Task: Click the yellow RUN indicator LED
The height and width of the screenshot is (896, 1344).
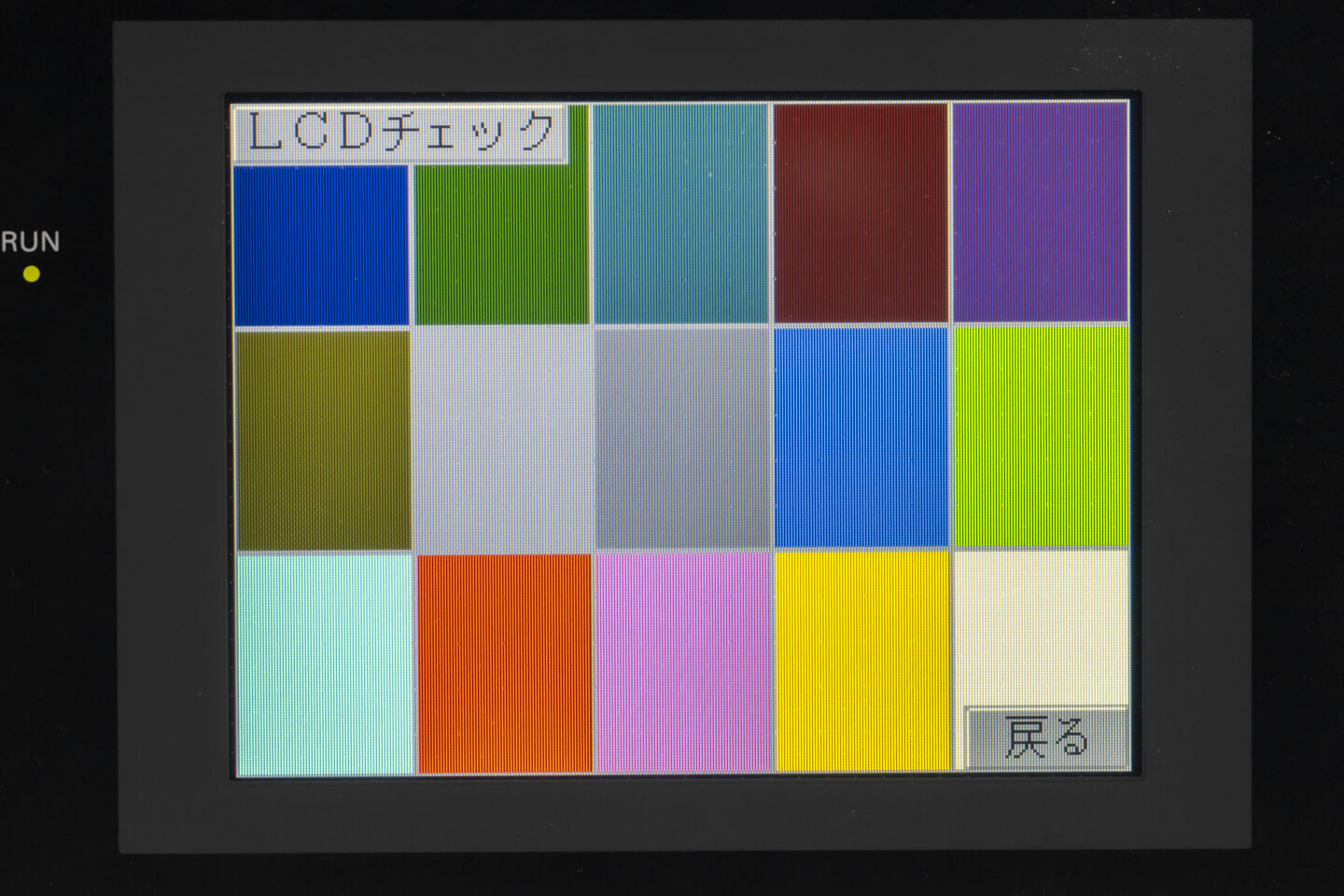Action: [32, 274]
